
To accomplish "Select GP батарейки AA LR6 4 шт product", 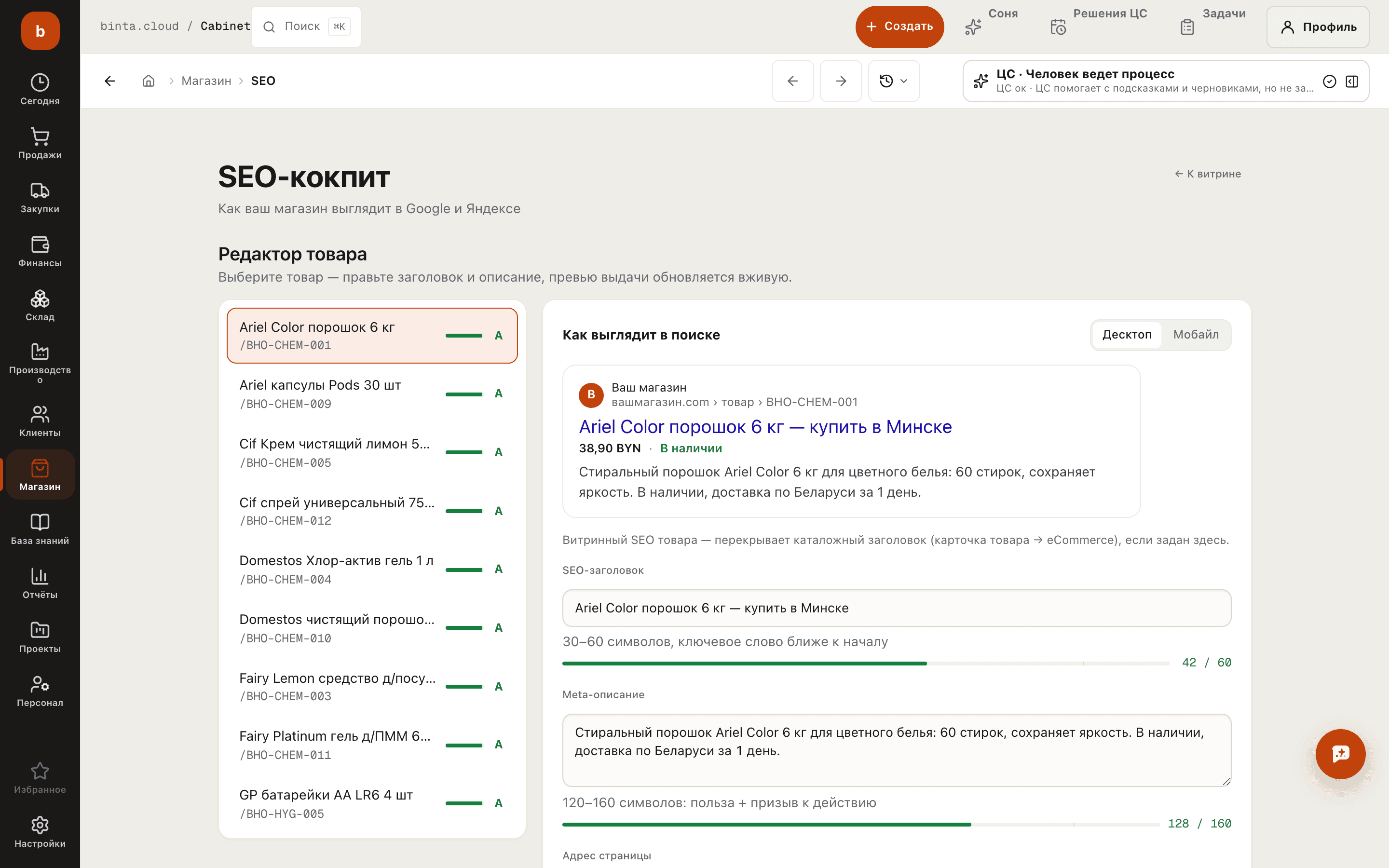I will 372,804.
